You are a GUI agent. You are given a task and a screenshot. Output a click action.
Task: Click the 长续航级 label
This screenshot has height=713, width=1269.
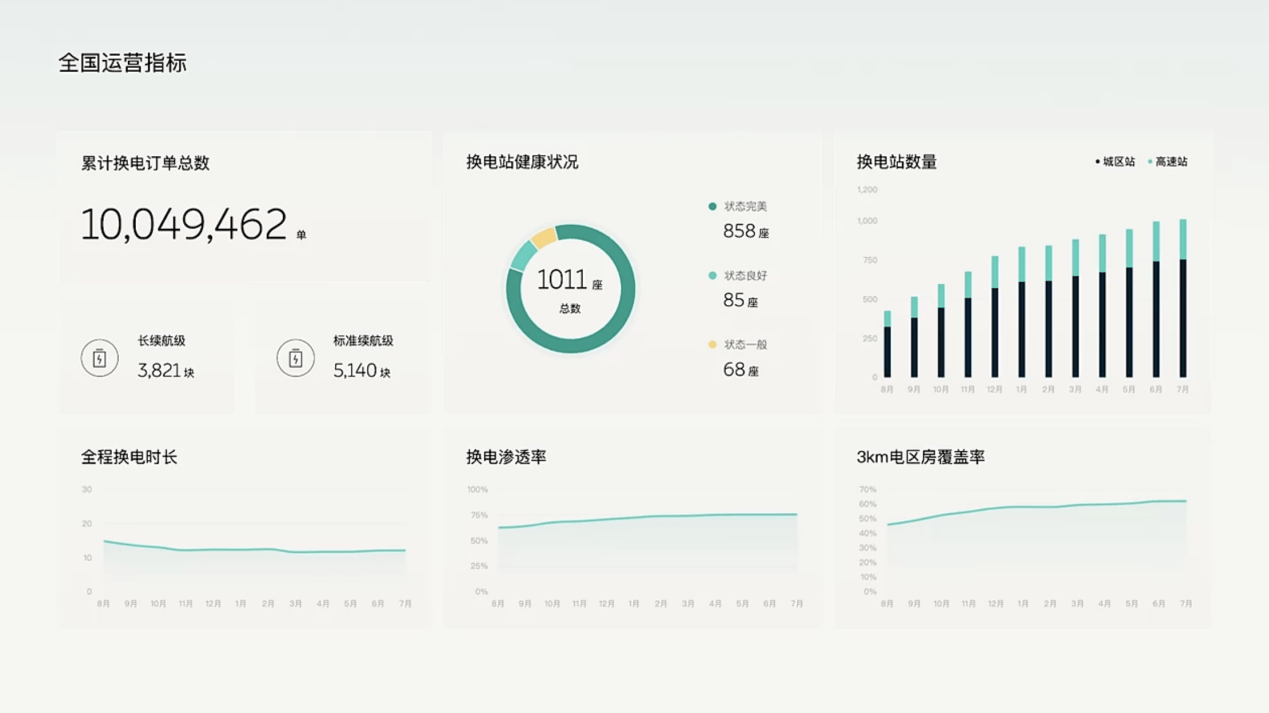click(161, 341)
